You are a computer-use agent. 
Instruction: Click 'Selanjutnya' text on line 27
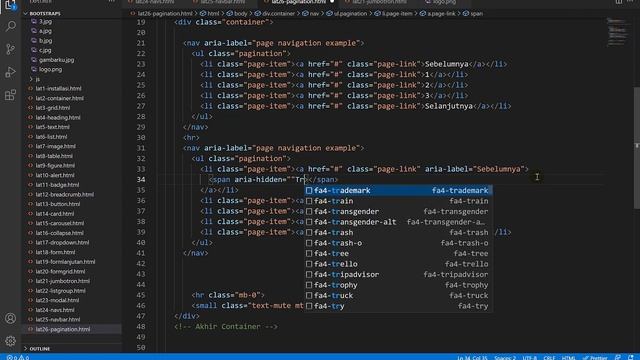(x=449, y=106)
